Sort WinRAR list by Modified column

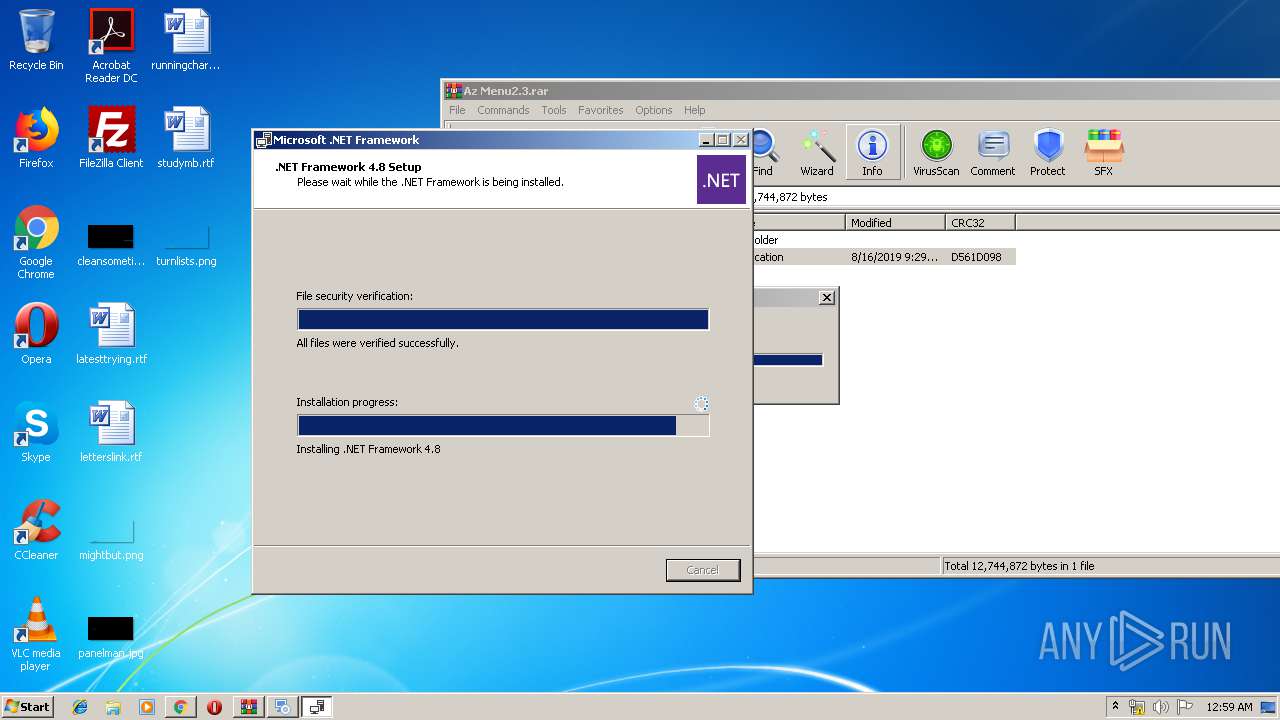pos(895,222)
